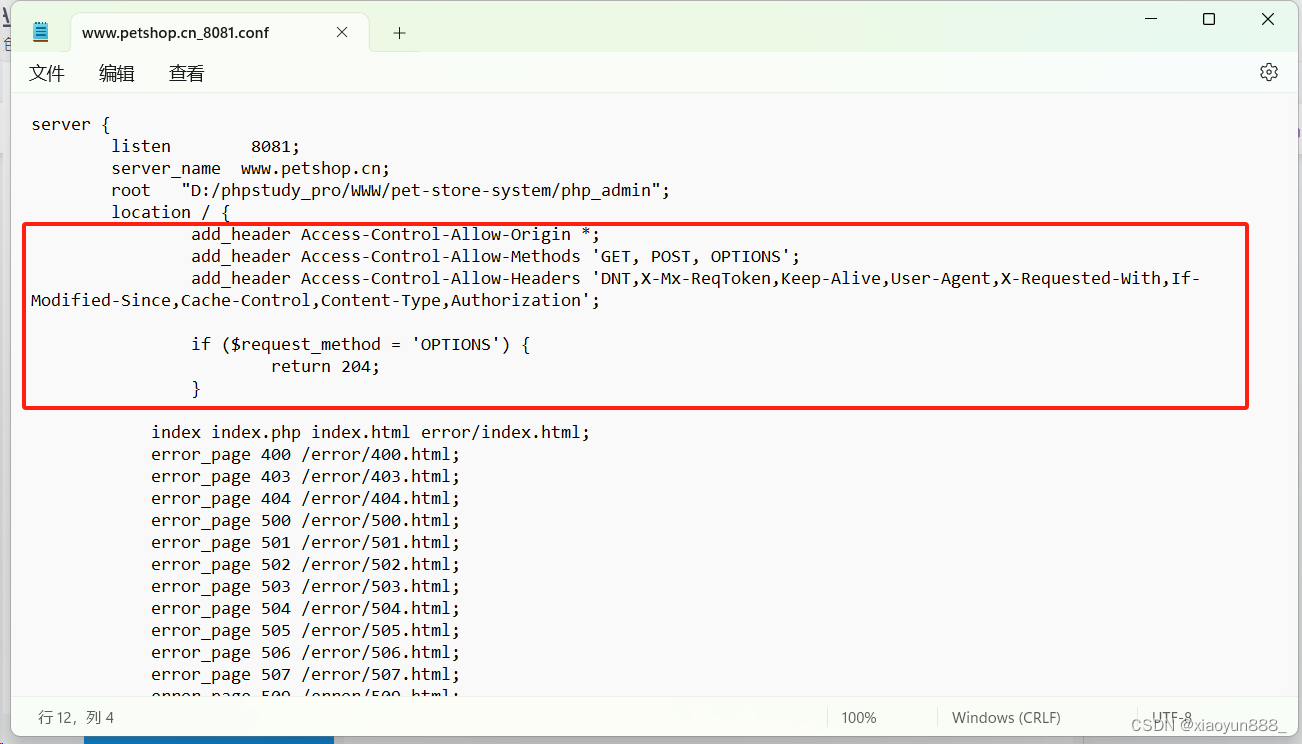Screen dimensions: 1302x744
Task: Click the error_page 506 line
Action: tap(305, 652)
